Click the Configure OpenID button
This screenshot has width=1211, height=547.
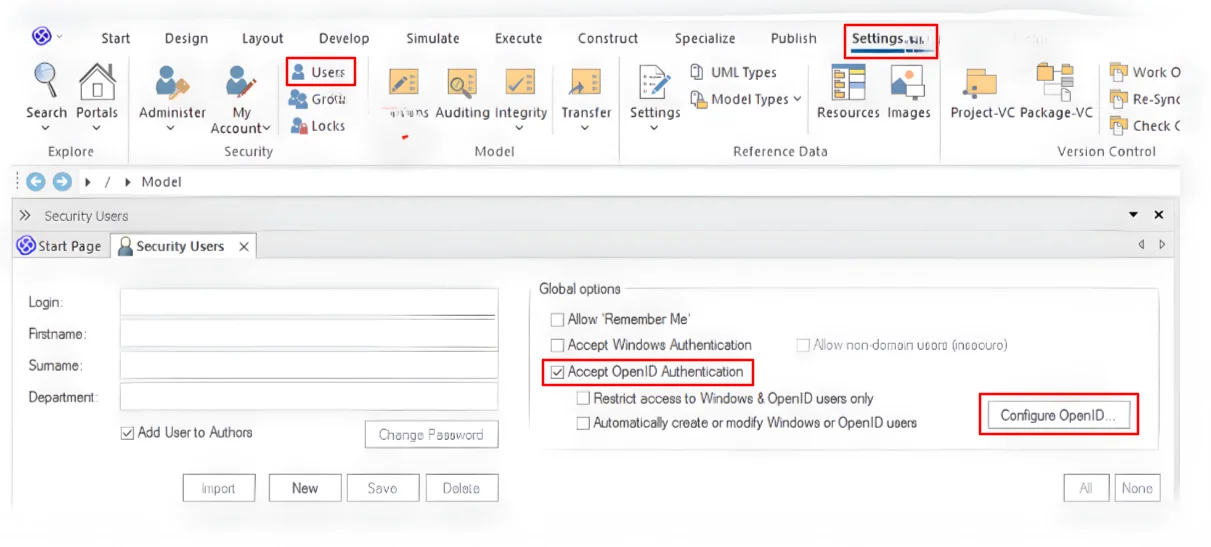[x=1058, y=415]
